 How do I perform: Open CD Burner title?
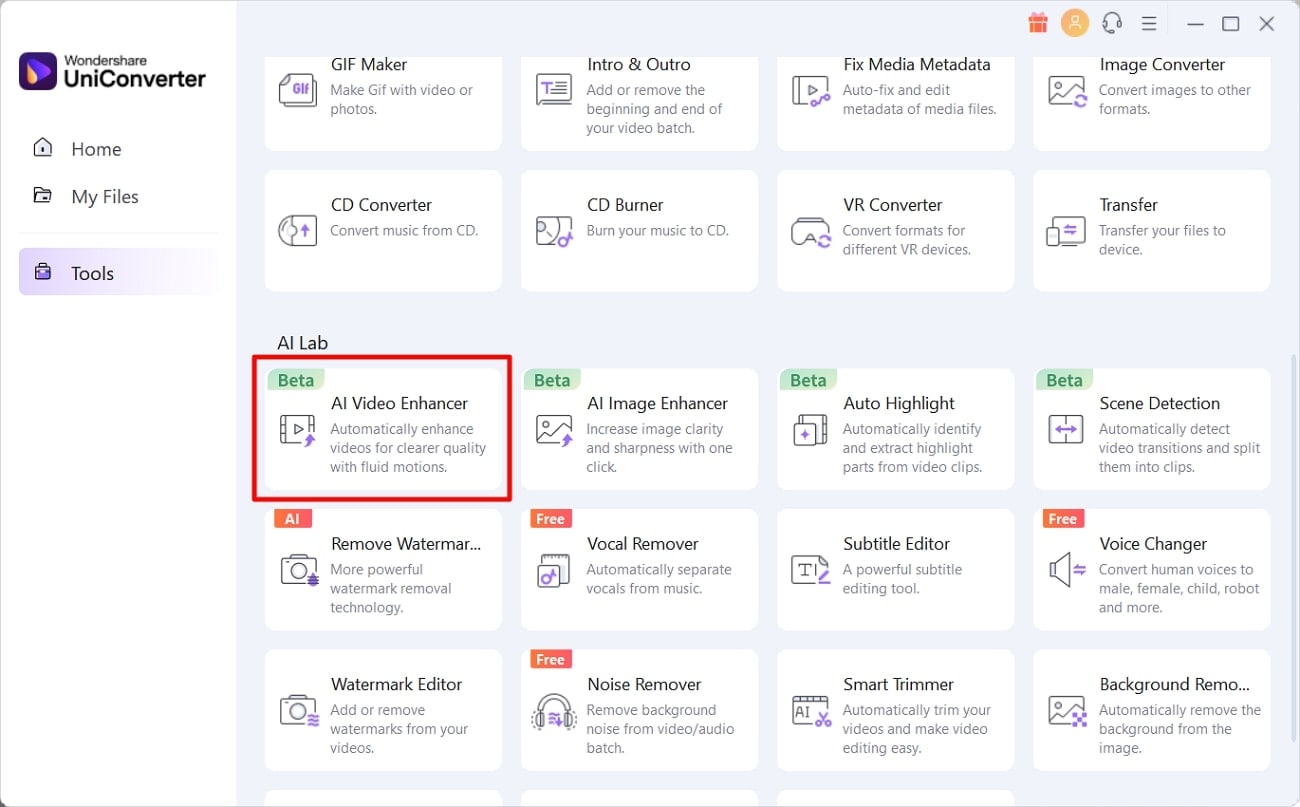625,204
